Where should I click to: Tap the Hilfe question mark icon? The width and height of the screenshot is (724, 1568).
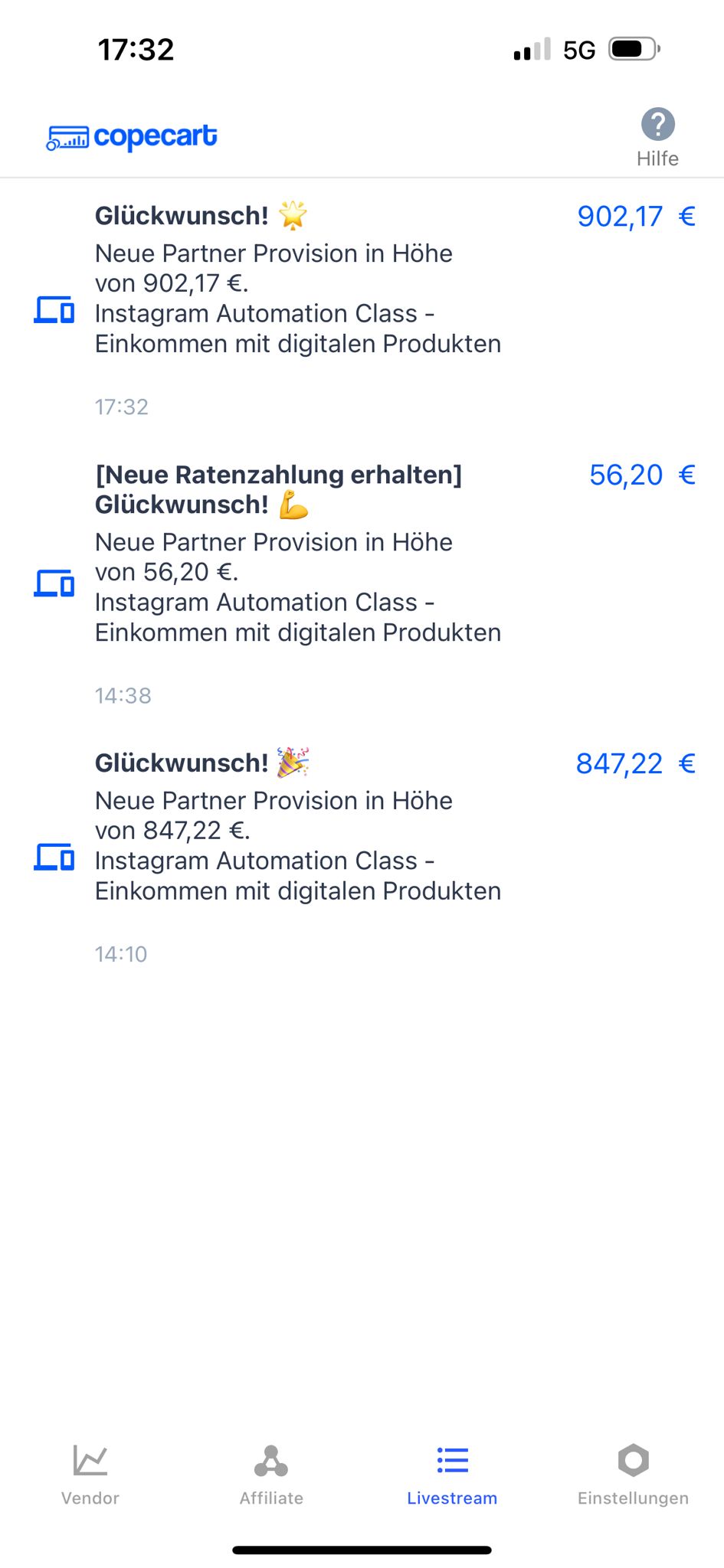coord(657,124)
